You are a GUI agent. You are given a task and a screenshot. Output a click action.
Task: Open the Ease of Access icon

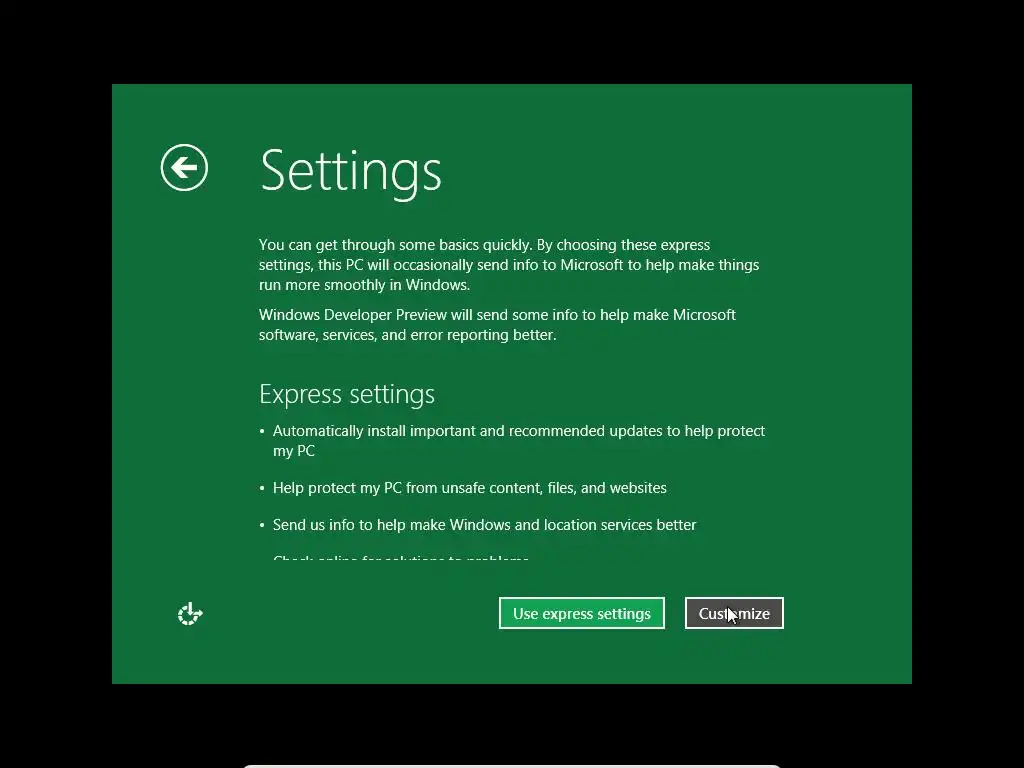(x=190, y=614)
